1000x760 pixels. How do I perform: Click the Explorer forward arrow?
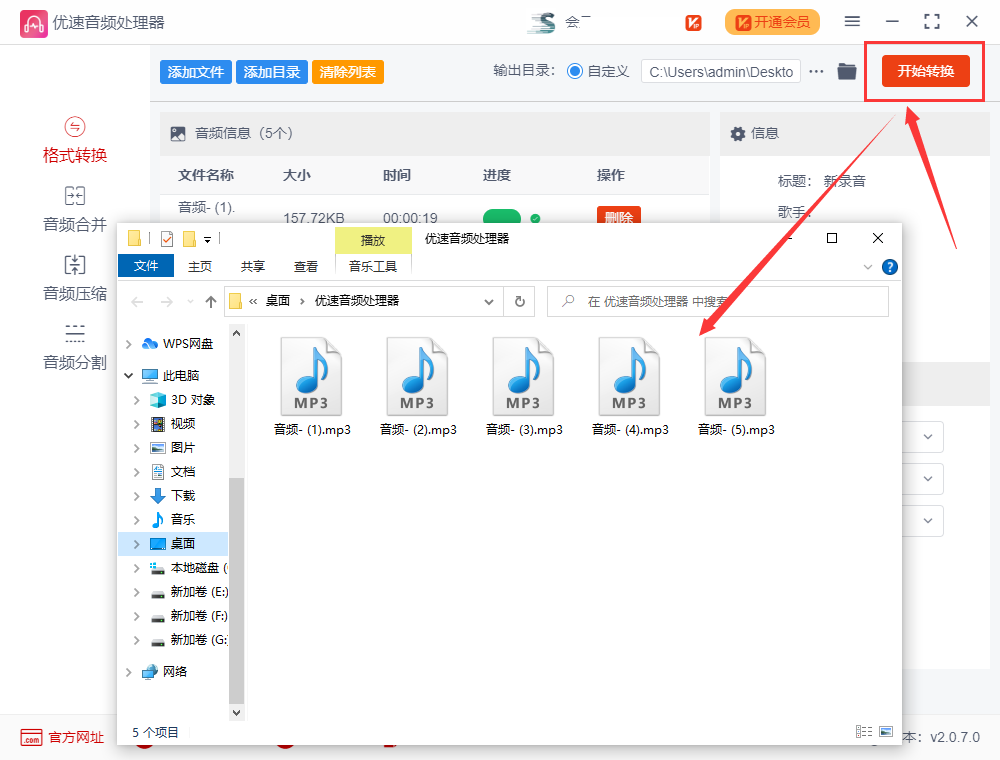point(166,302)
